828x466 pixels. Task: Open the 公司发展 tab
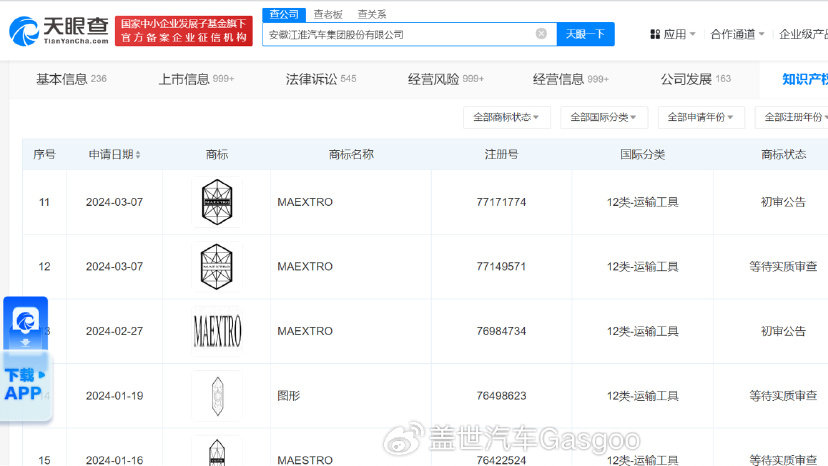695,79
